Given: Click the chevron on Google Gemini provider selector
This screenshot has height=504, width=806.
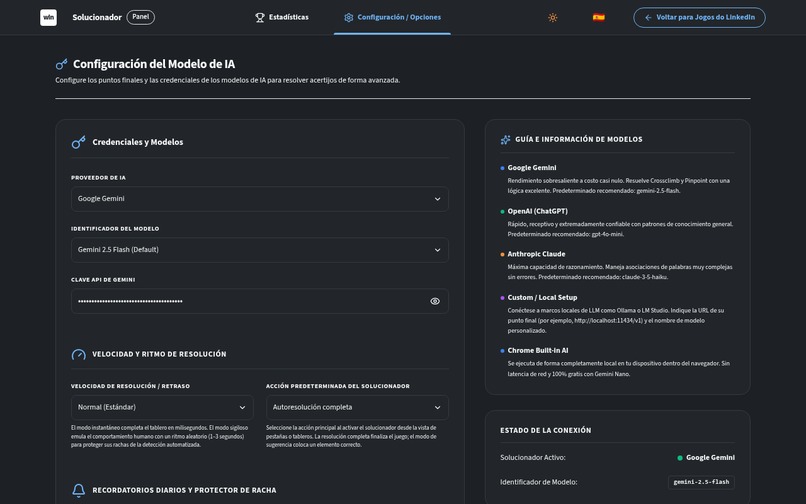Looking at the screenshot, I should [437, 199].
